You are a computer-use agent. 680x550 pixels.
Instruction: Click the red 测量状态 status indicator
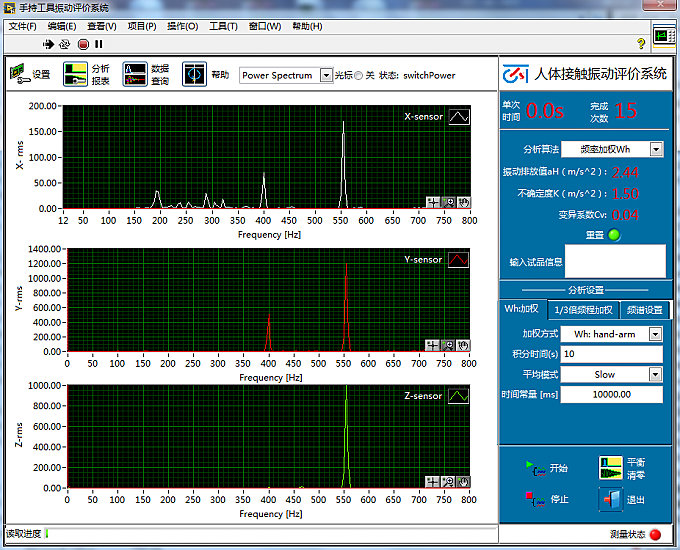[655, 534]
